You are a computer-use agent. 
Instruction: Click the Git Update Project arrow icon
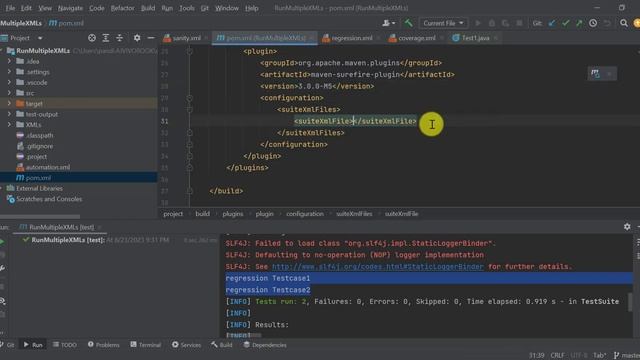click(552, 23)
